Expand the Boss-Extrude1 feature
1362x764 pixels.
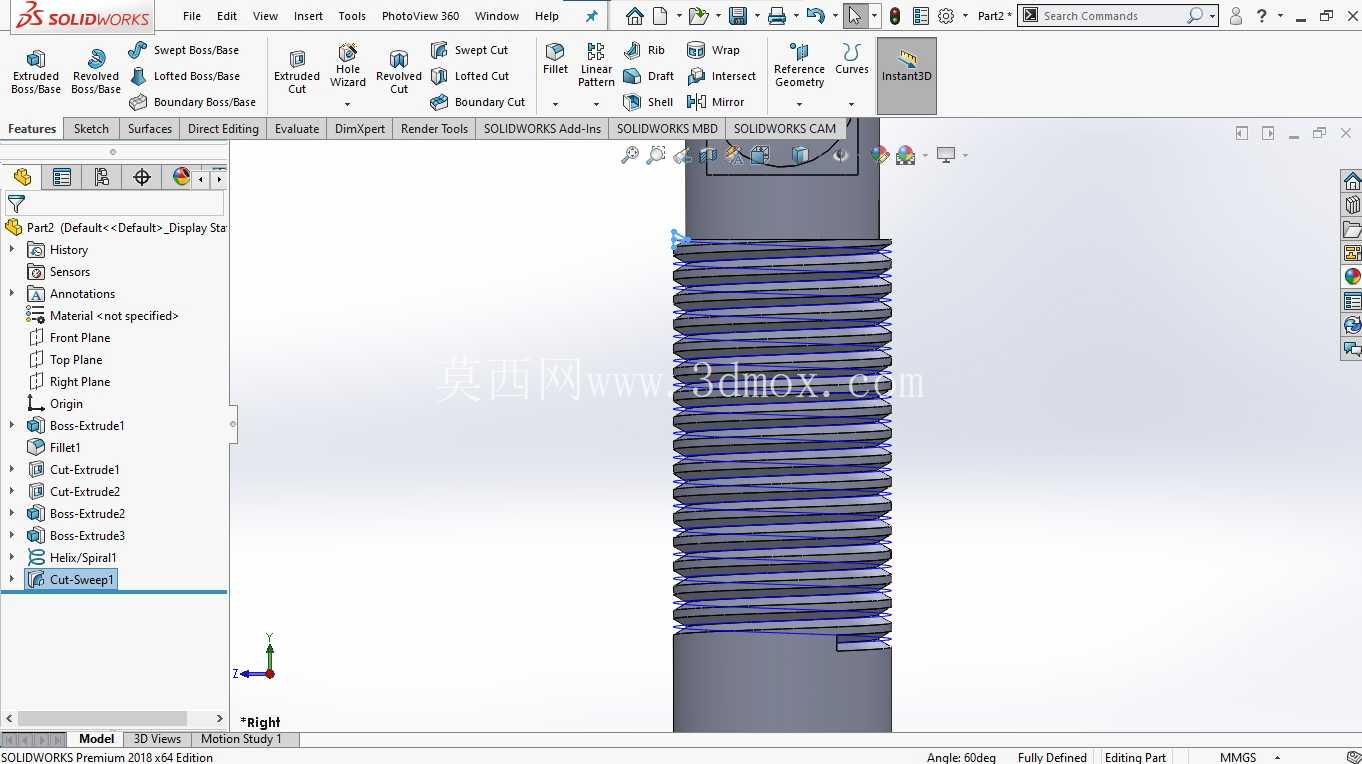click(12, 426)
